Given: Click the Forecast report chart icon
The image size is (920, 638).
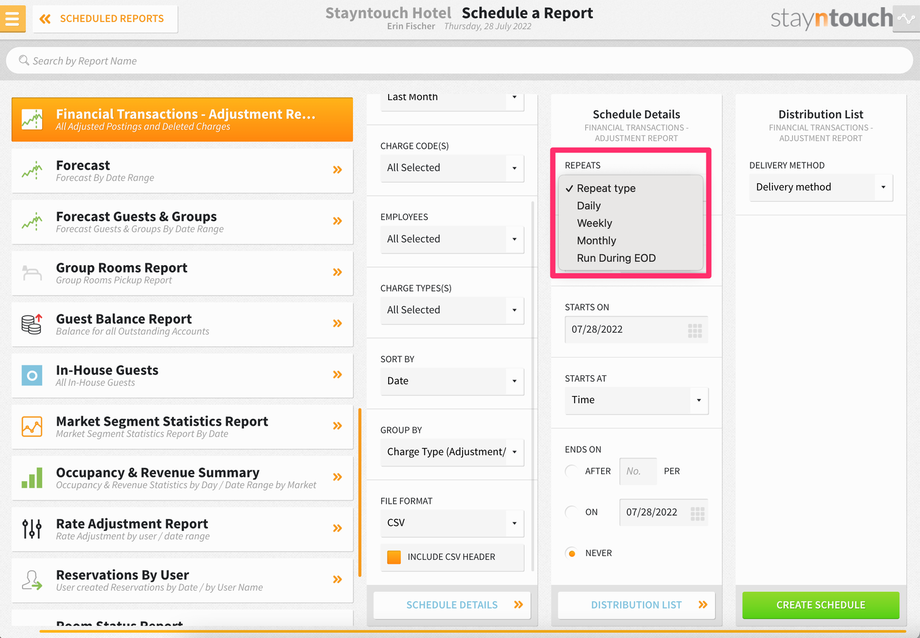Looking at the screenshot, I should point(32,171).
